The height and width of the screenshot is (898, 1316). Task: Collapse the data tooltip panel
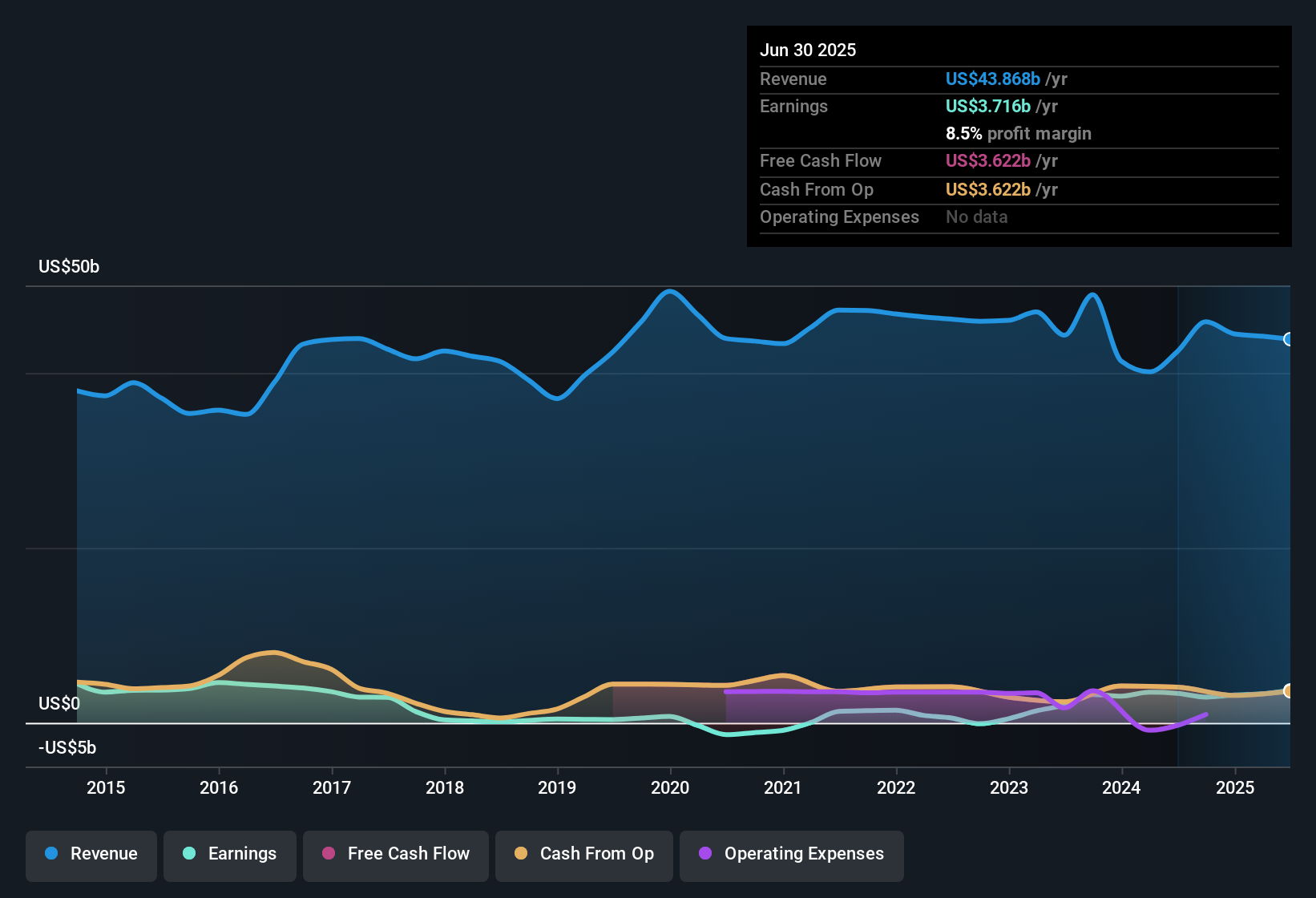[1019, 136]
